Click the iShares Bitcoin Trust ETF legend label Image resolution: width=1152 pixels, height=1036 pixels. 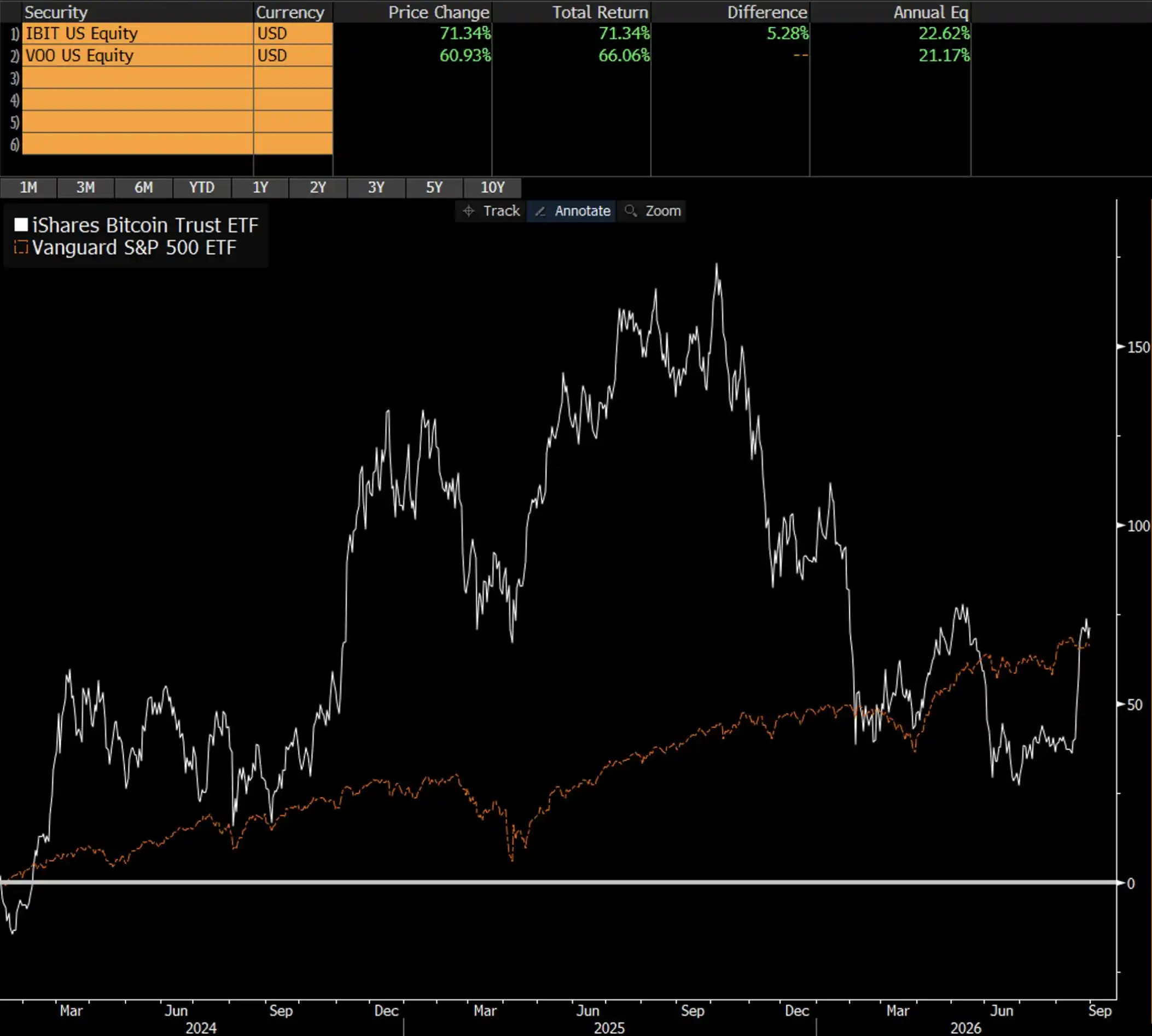tap(145, 225)
